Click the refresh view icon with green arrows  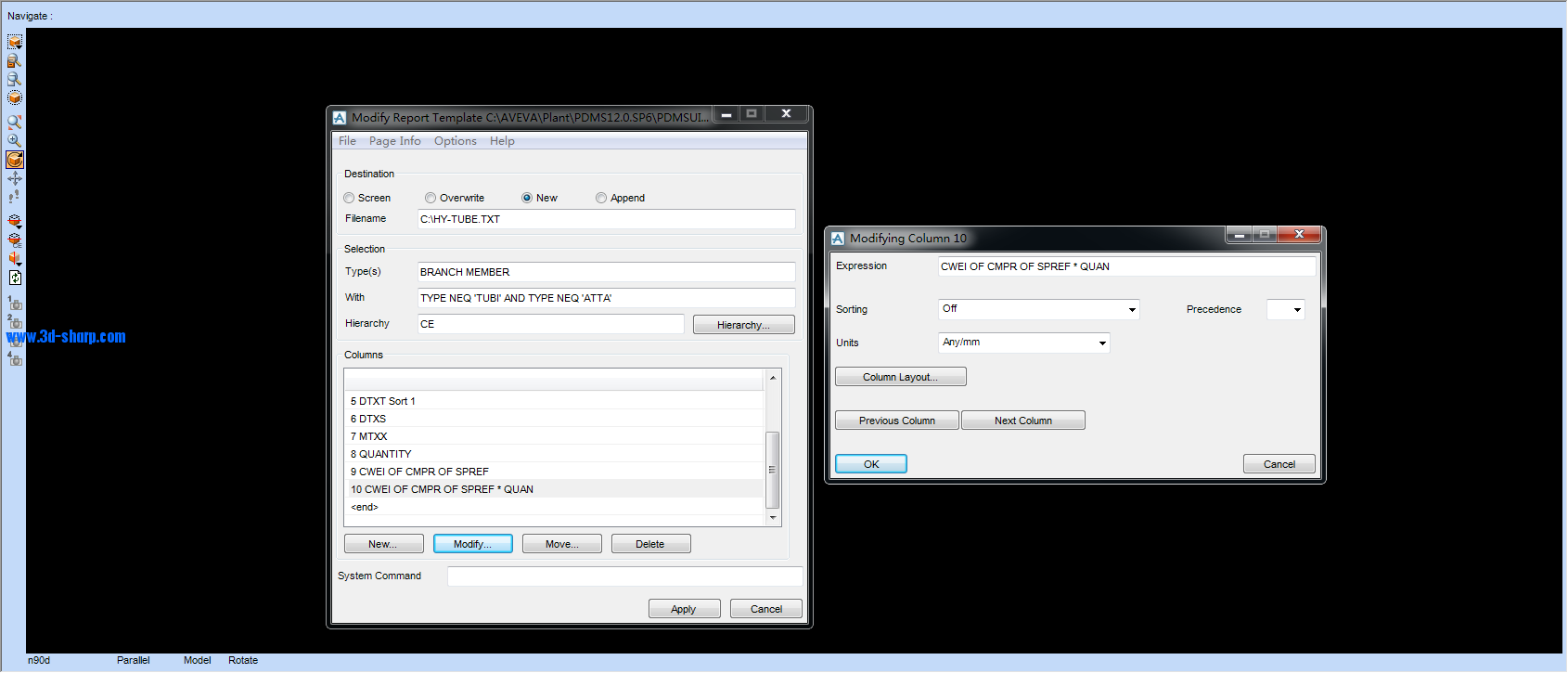15,277
